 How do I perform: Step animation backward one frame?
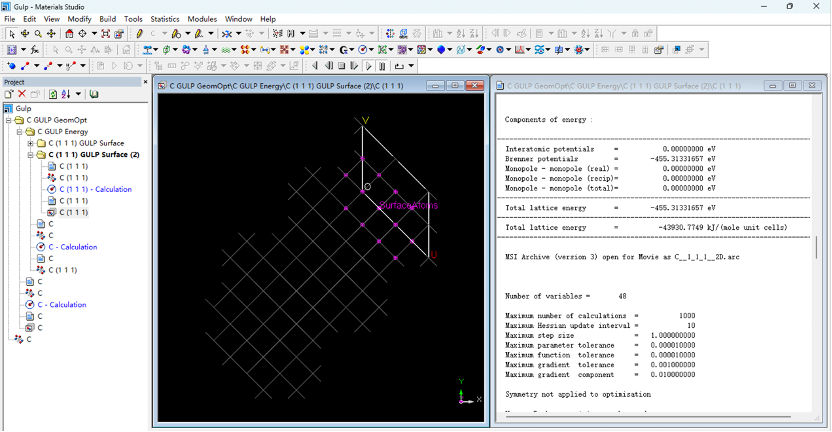328,66
